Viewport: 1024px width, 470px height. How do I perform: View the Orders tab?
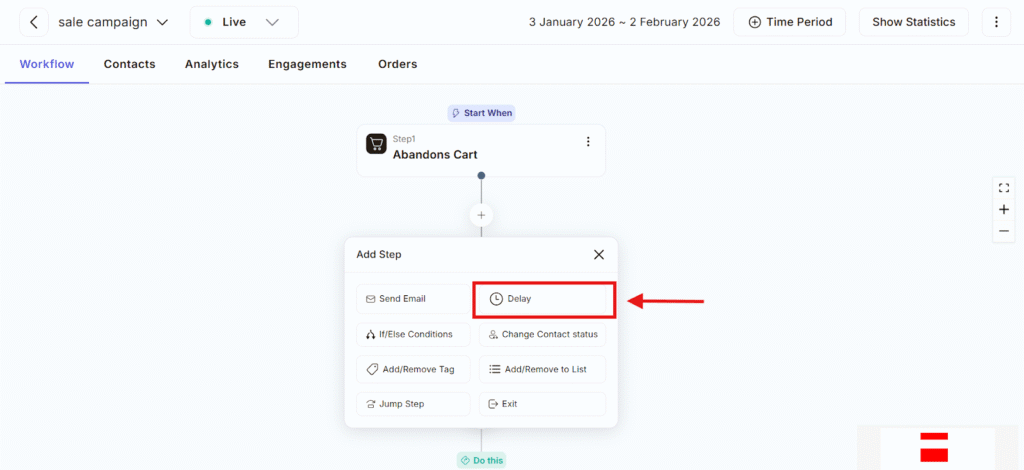tap(397, 64)
